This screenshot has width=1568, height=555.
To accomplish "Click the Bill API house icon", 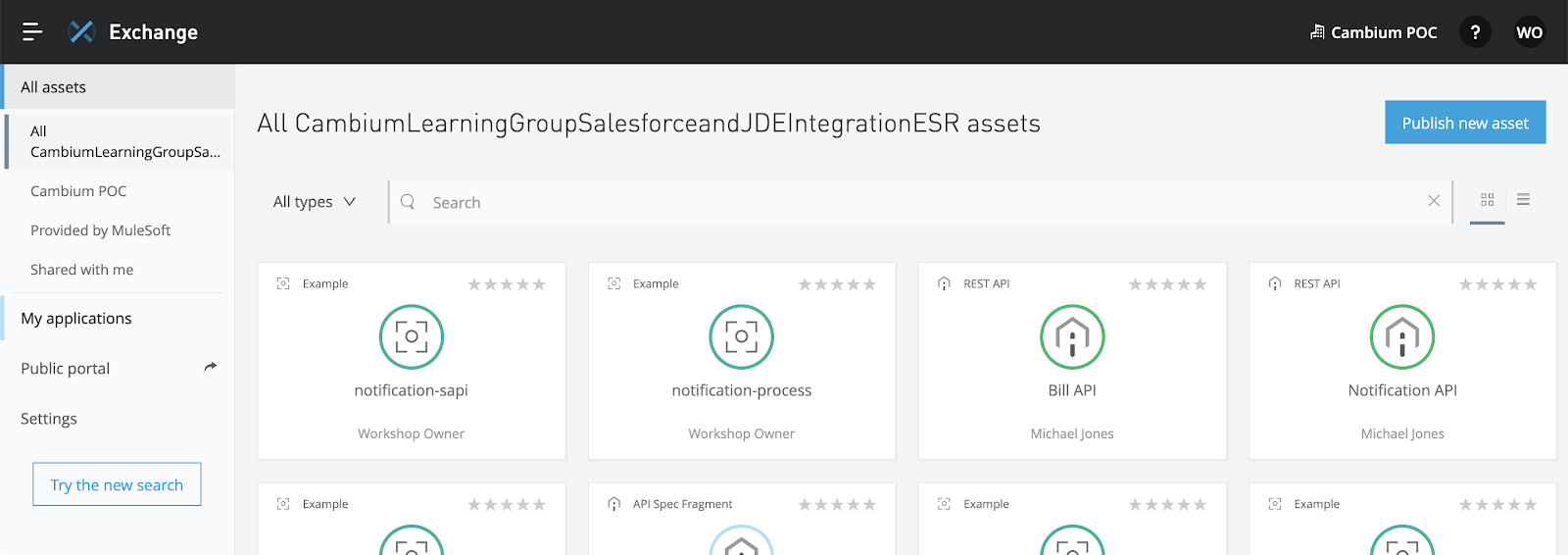I will coord(1072,336).
